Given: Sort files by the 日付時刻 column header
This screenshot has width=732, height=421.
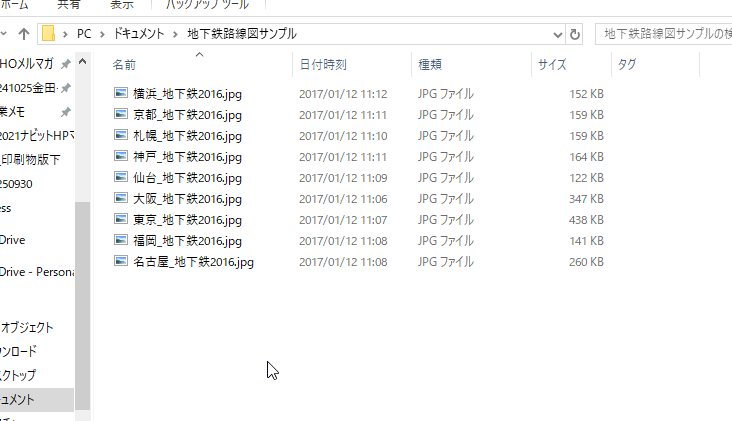Looking at the screenshot, I should point(323,64).
